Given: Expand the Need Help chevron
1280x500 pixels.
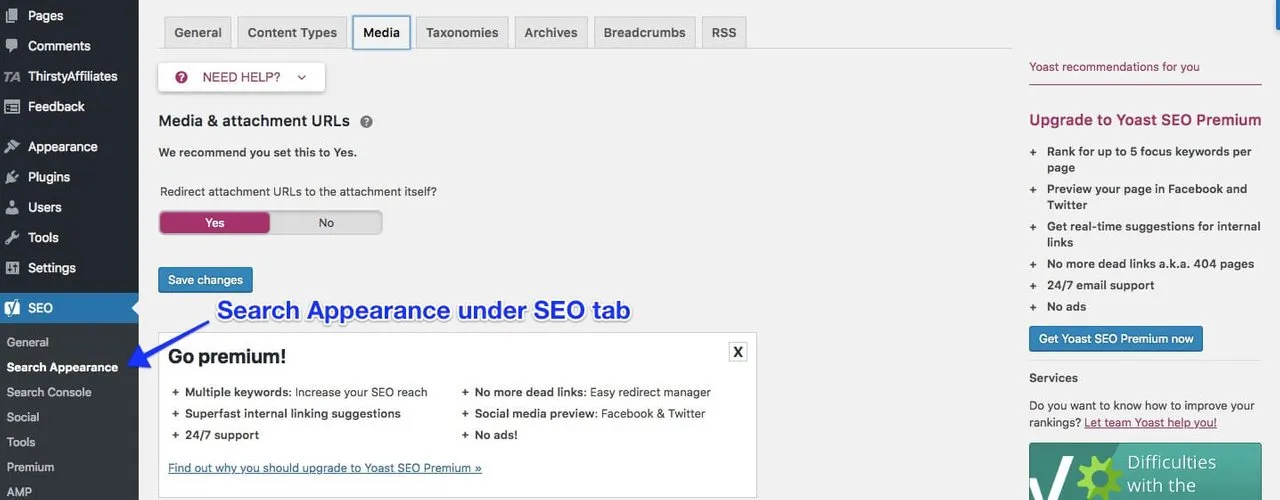Looking at the screenshot, I should [302, 77].
